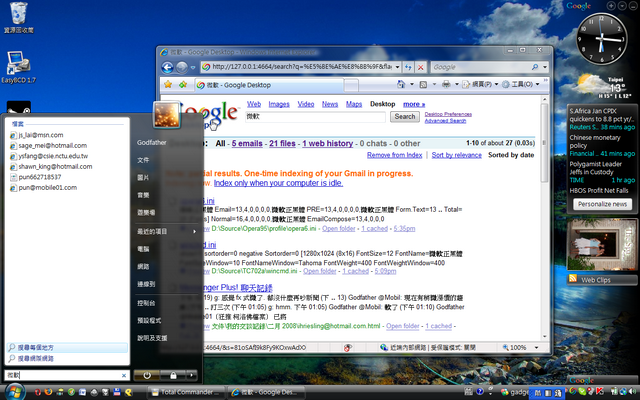Click the sidebar add gadget plus button
The width and height of the screenshot is (640, 400).
(x=611, y=6)
